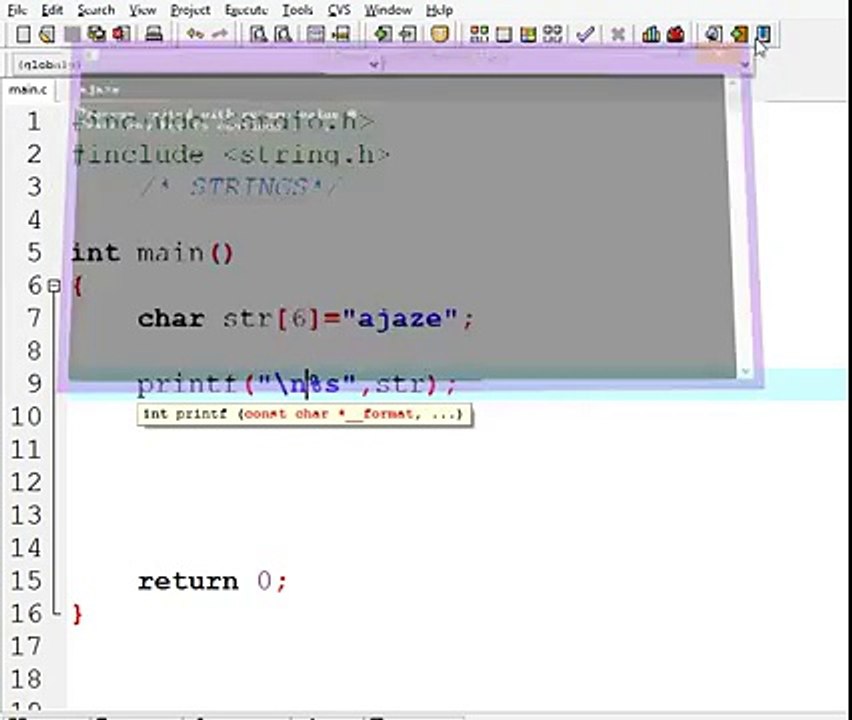The width and height of the screenshot is (852, 720).
Task: Delete profiling information red icon
Action: click(x=675, y=34)
